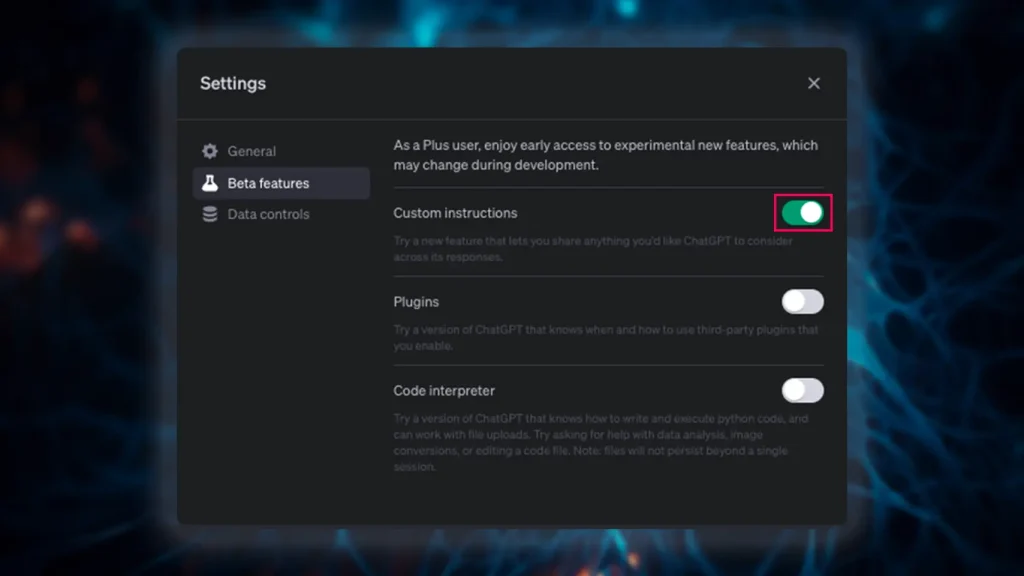
Task: Click the Custom instructions description text
Action: click(590, 249)
